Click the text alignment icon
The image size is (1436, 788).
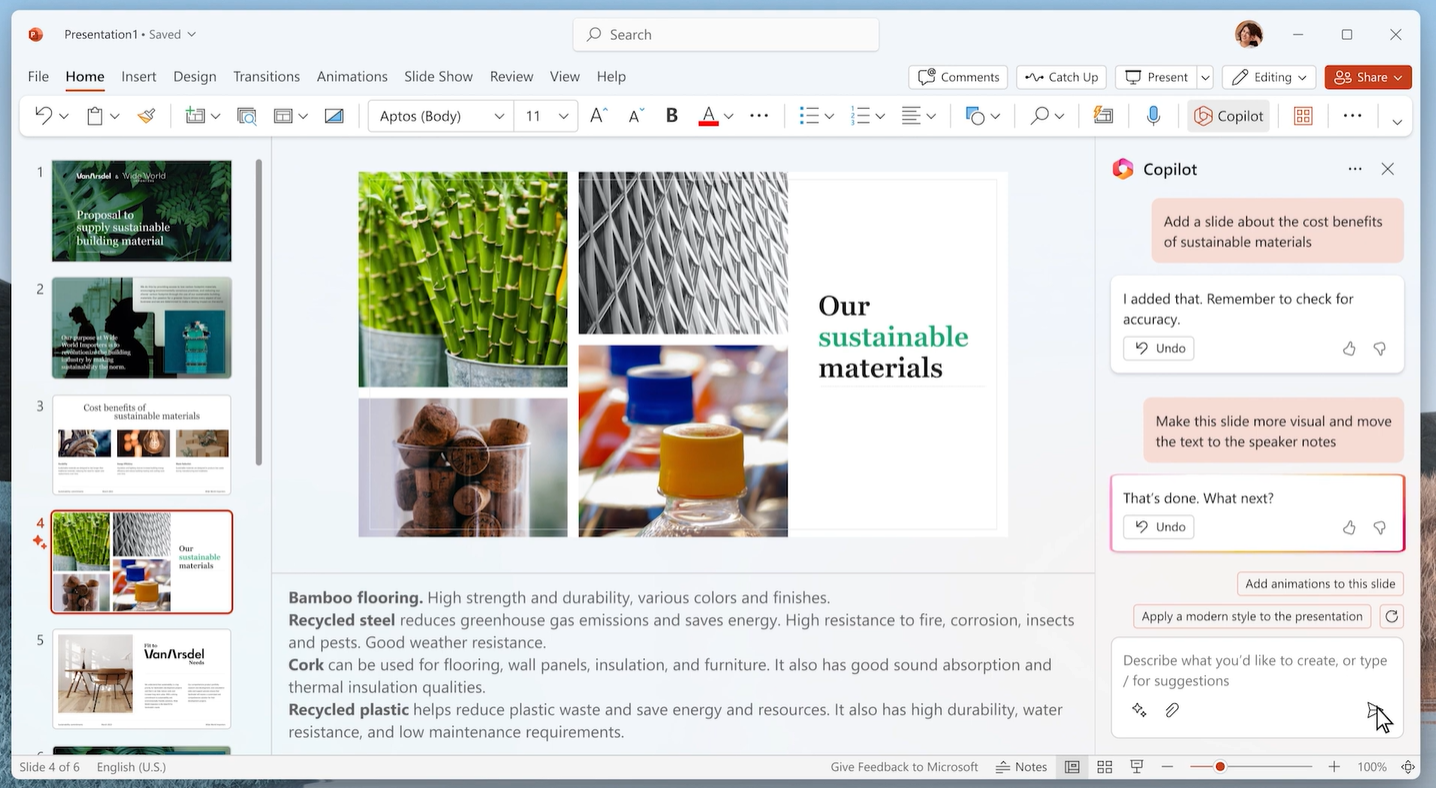point(911,116)
